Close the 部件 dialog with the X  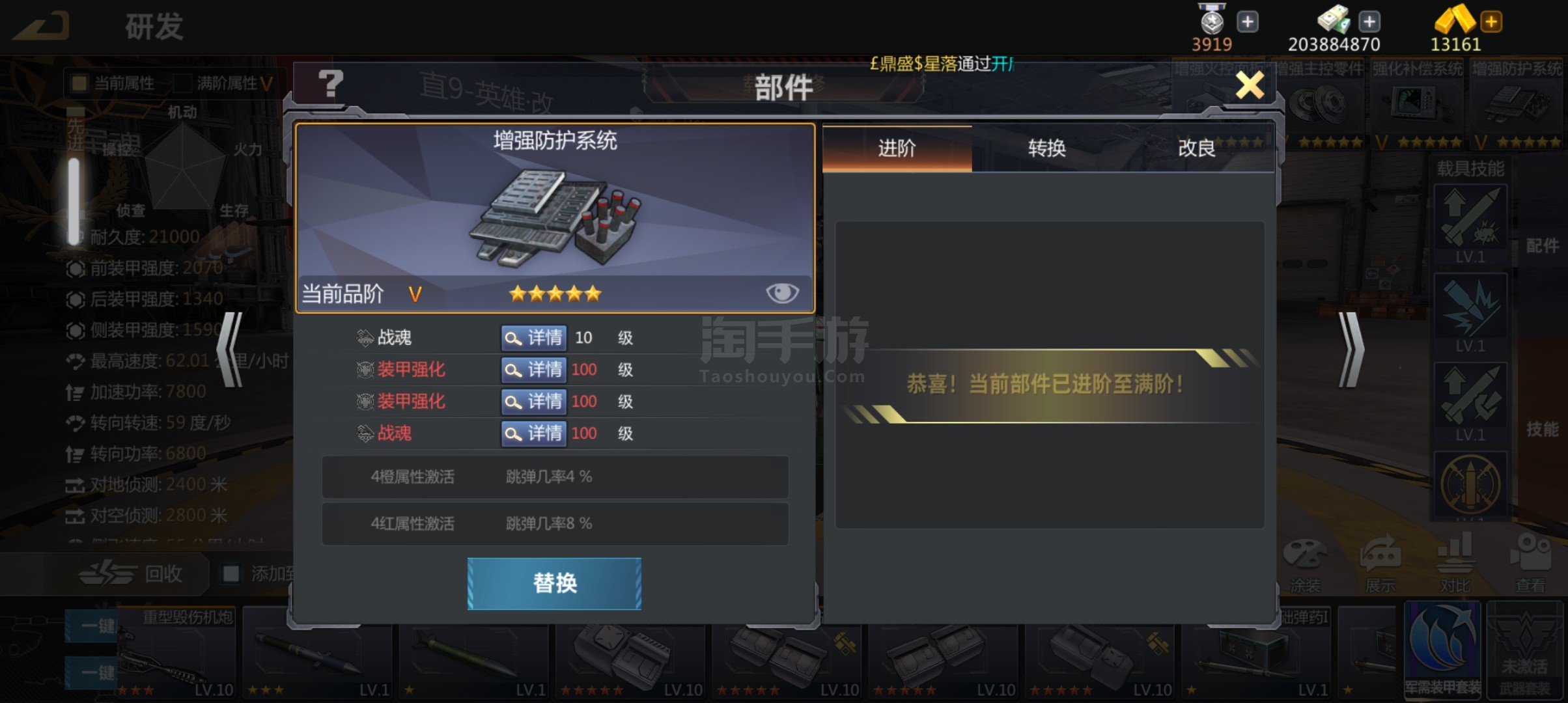point(1250,85)
